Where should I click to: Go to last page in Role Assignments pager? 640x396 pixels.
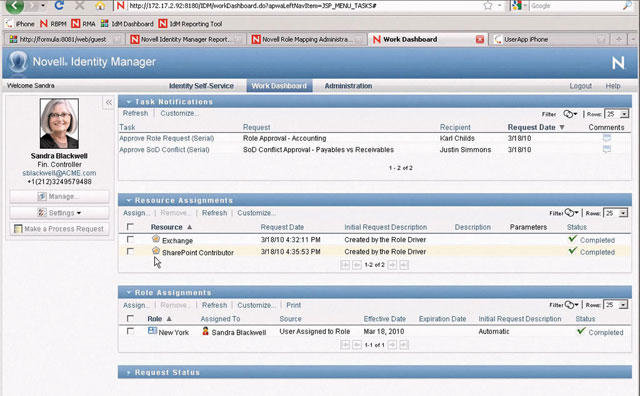coord(404,345)
